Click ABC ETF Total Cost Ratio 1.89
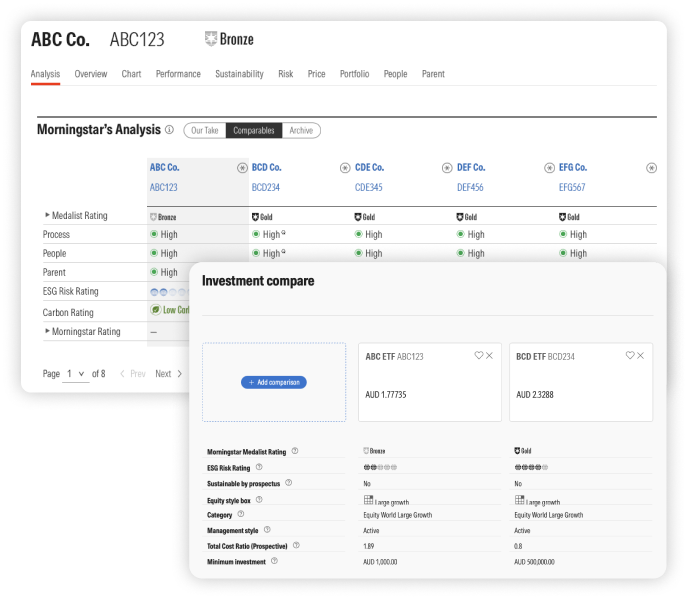The width and height of the screenshot is (688, 599). coord(369,546)
